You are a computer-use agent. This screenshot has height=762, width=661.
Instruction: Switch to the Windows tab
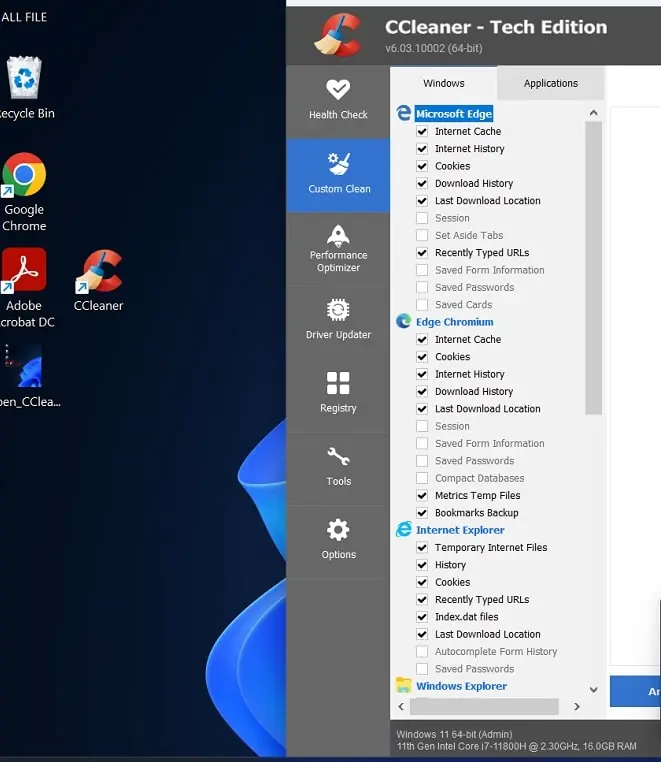443,83
